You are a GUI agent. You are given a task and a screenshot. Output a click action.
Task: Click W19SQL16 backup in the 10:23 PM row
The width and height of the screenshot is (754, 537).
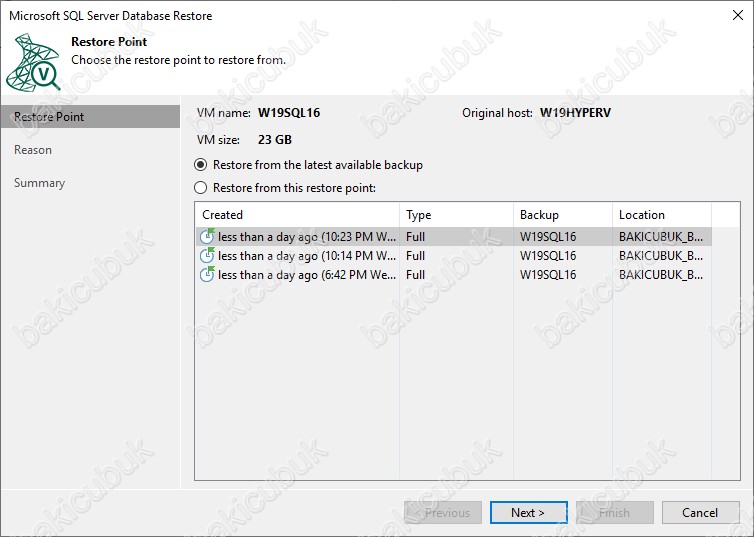[548, 237]
